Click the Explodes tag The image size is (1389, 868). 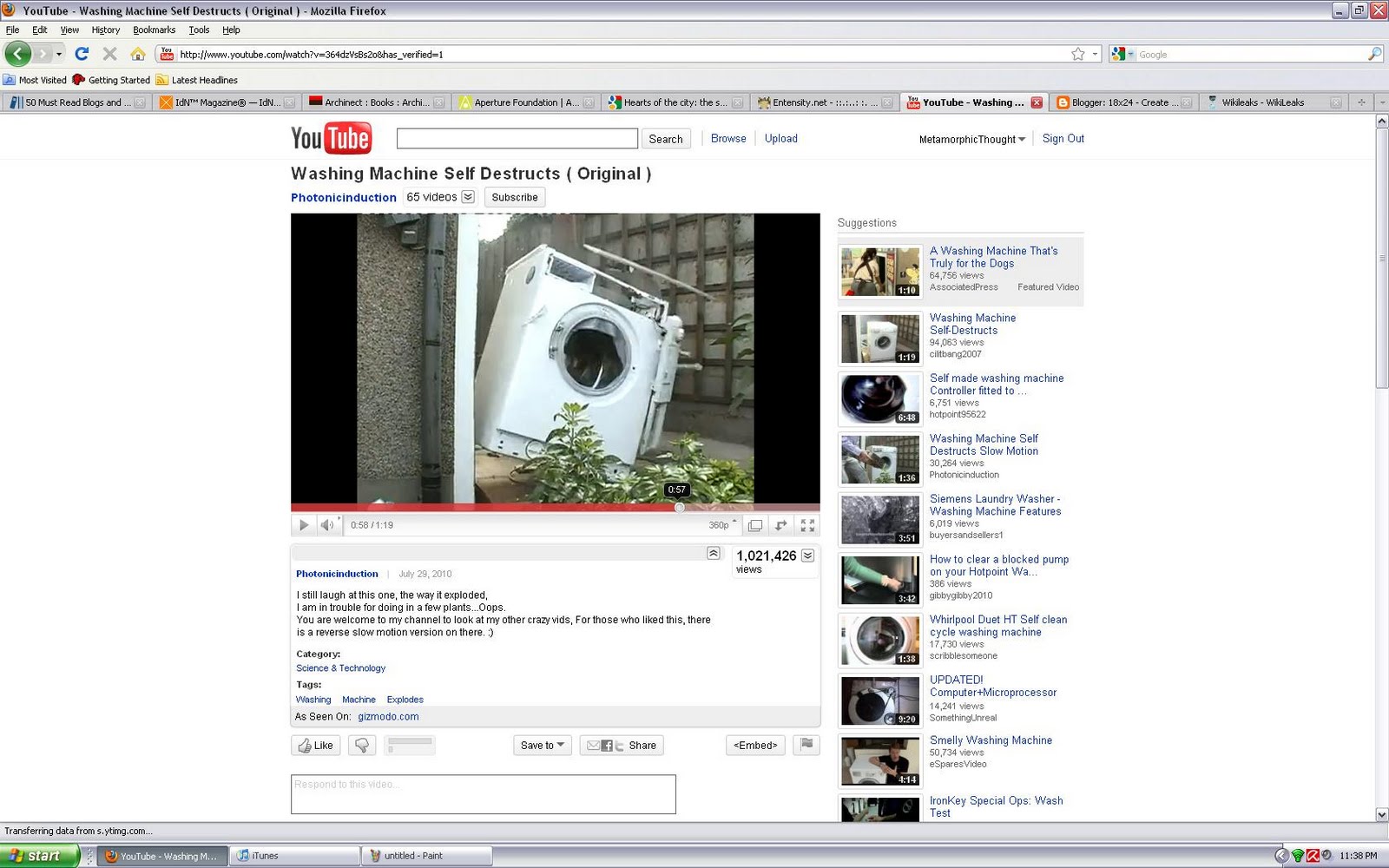click(x=405, y=700)
